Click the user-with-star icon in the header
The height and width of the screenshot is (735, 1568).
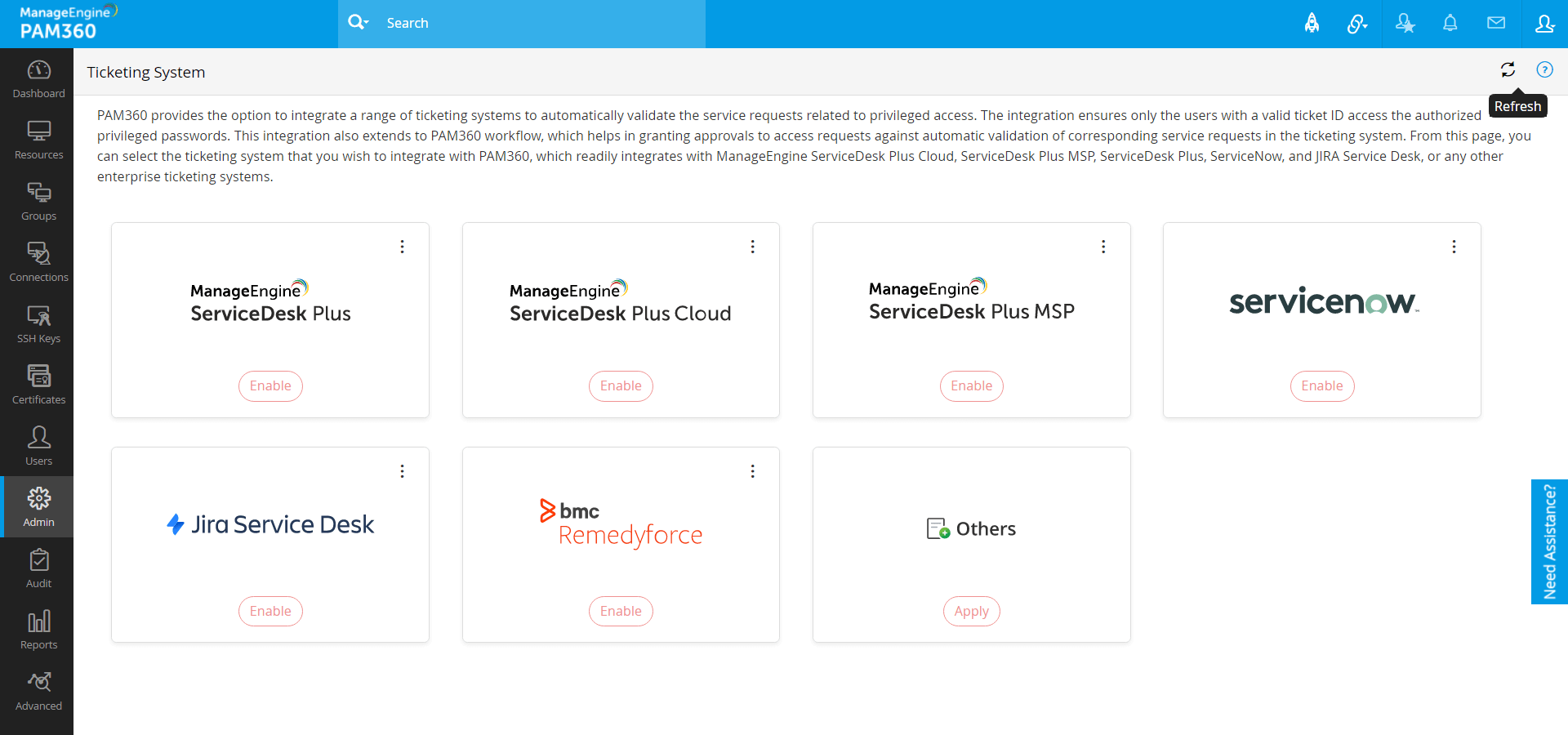coord(1405,24)
